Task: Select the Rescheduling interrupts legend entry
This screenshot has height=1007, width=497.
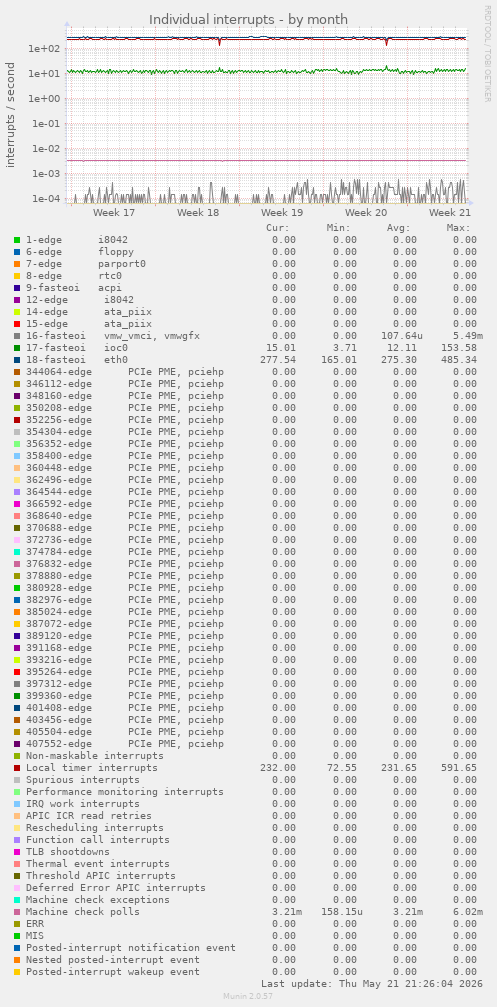Action: point(94,828)
